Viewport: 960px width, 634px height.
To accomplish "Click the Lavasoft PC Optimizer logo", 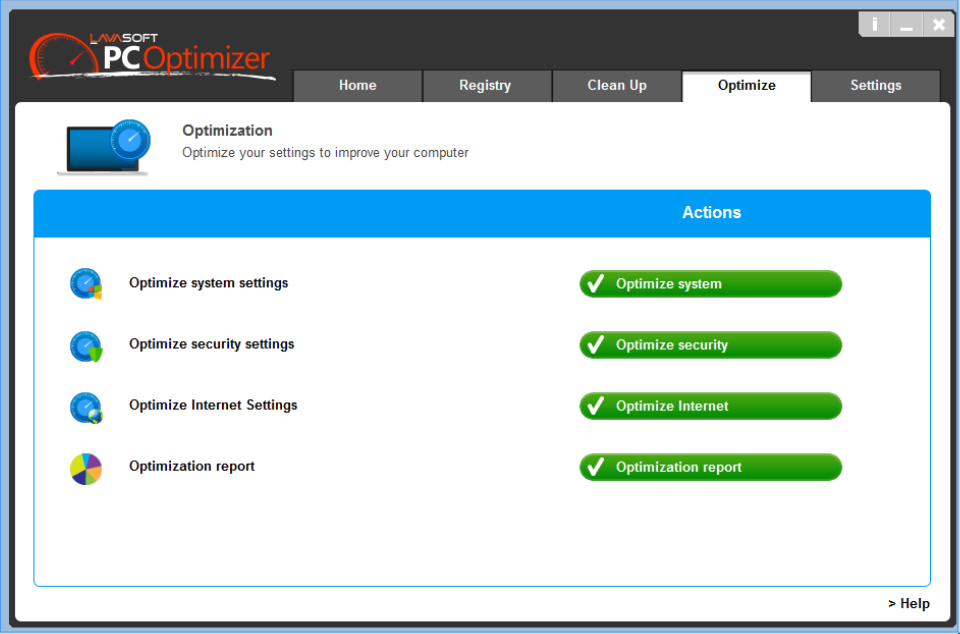I will pyautogui.click(x=151, y=56).
